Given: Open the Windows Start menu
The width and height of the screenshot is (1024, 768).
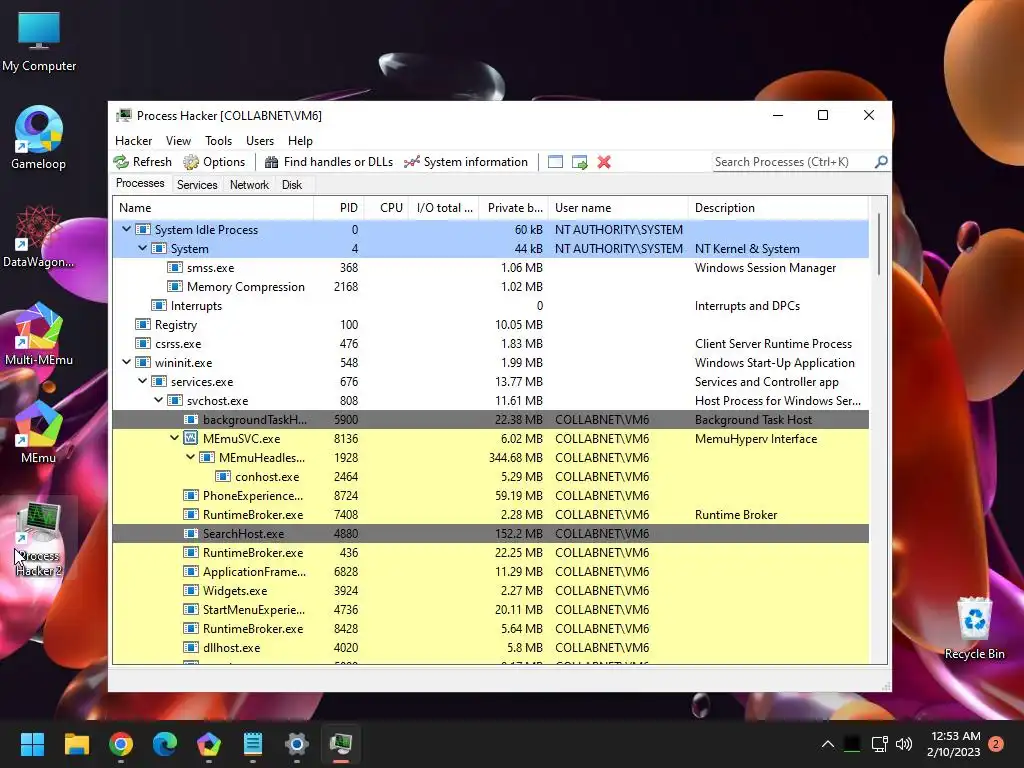Looking at the screenshot, I should click(32, 743).
